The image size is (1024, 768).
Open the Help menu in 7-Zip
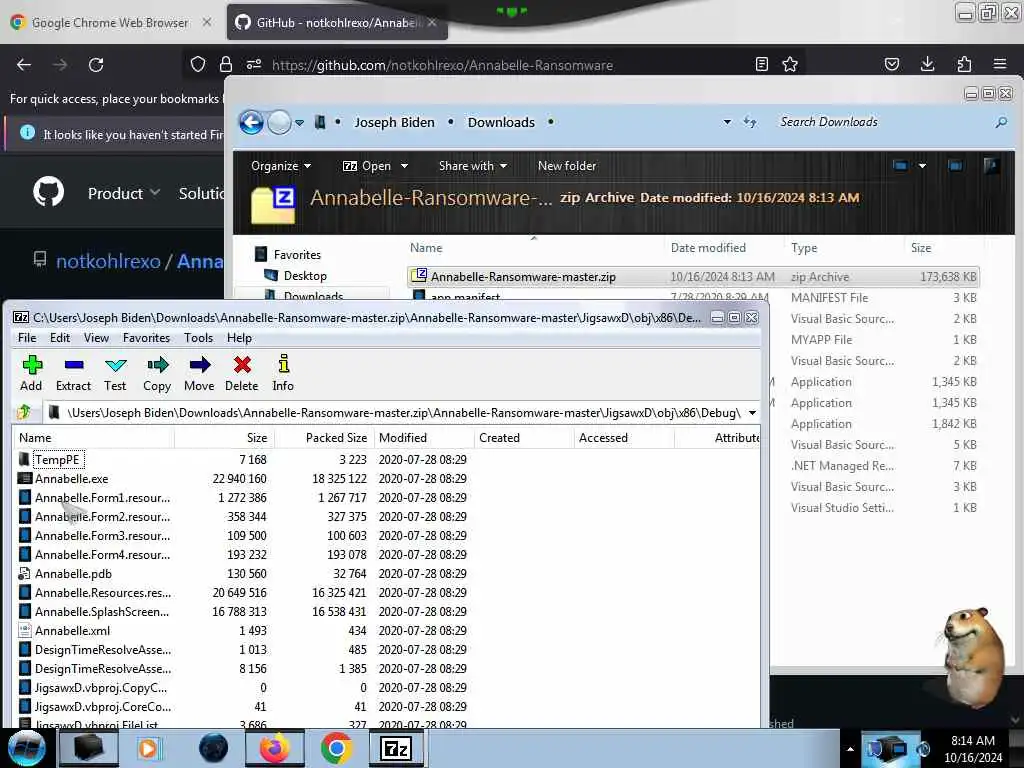tap(239, 338)
